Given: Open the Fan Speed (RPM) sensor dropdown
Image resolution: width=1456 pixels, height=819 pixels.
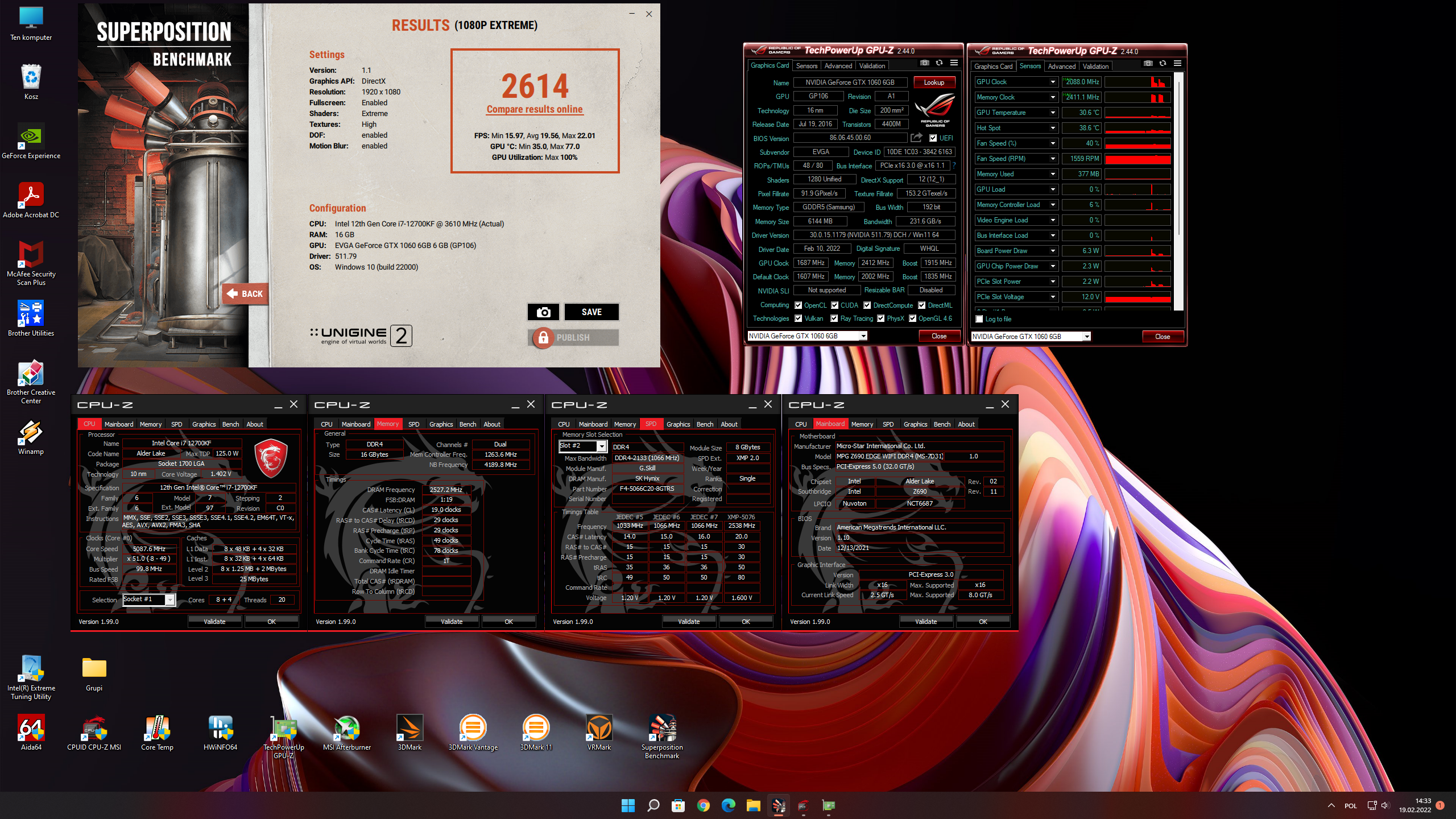Looking at the screenshot, I should 1053,159.
